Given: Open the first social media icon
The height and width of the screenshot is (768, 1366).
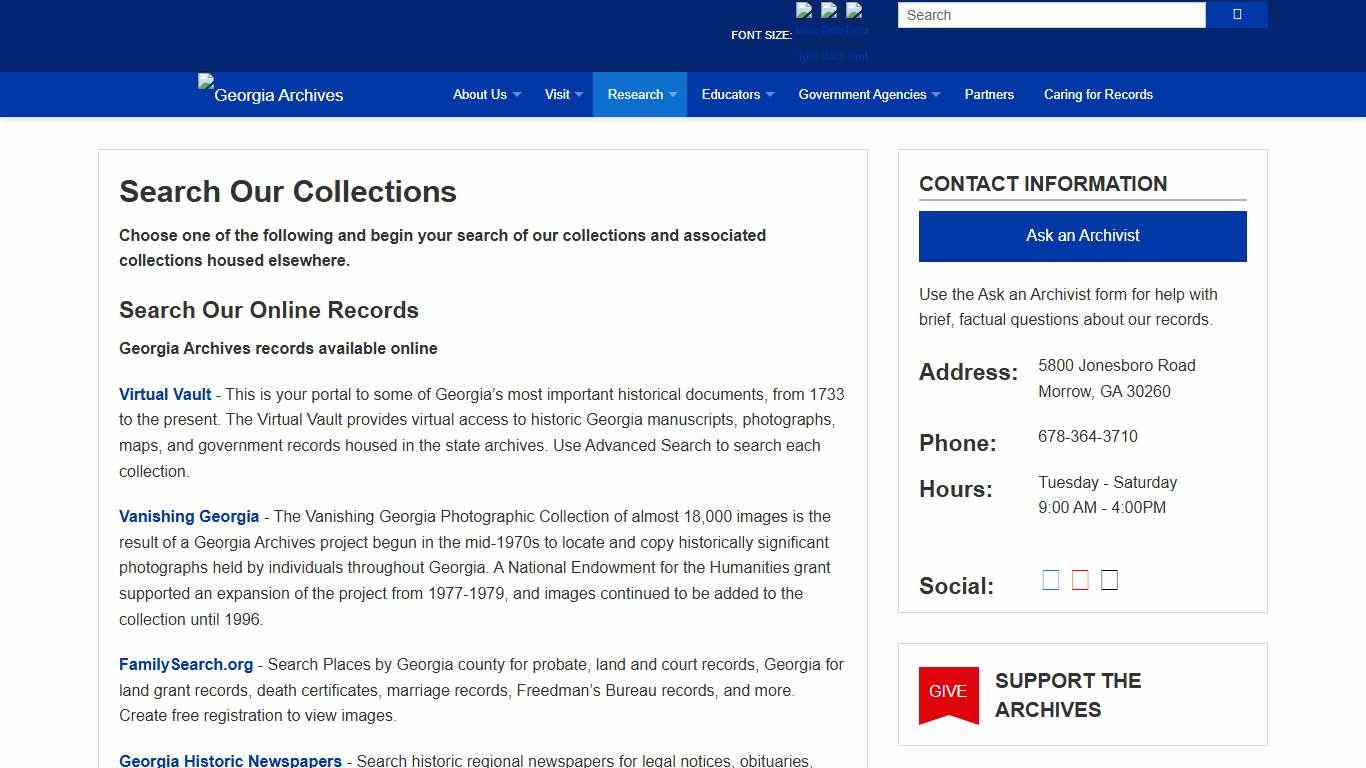Looking at the screenshot, I should click(1051, 579).
